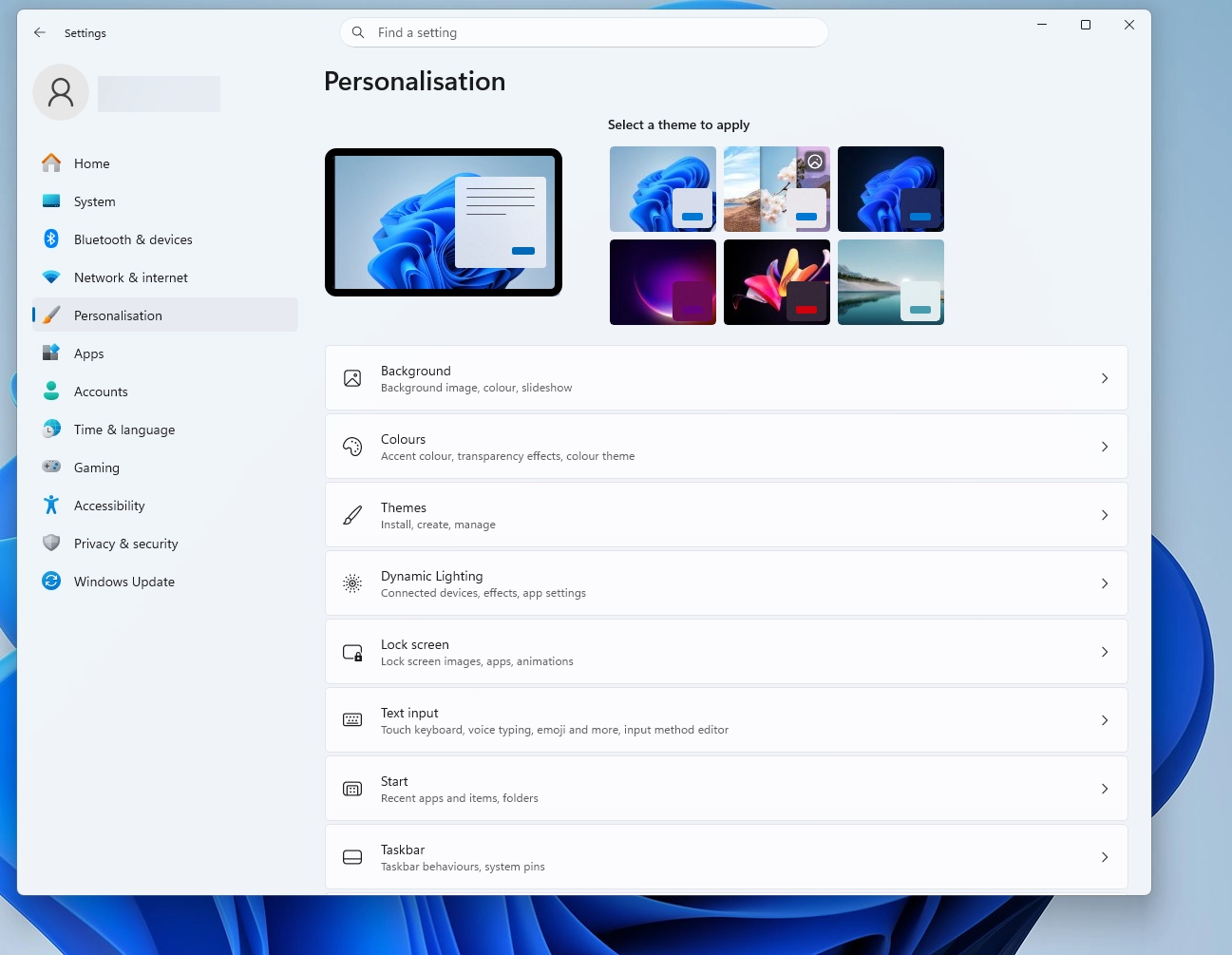The image size is (1232, 955).
Task: Go to Network & internet section
Action: [x=130, y=277]
